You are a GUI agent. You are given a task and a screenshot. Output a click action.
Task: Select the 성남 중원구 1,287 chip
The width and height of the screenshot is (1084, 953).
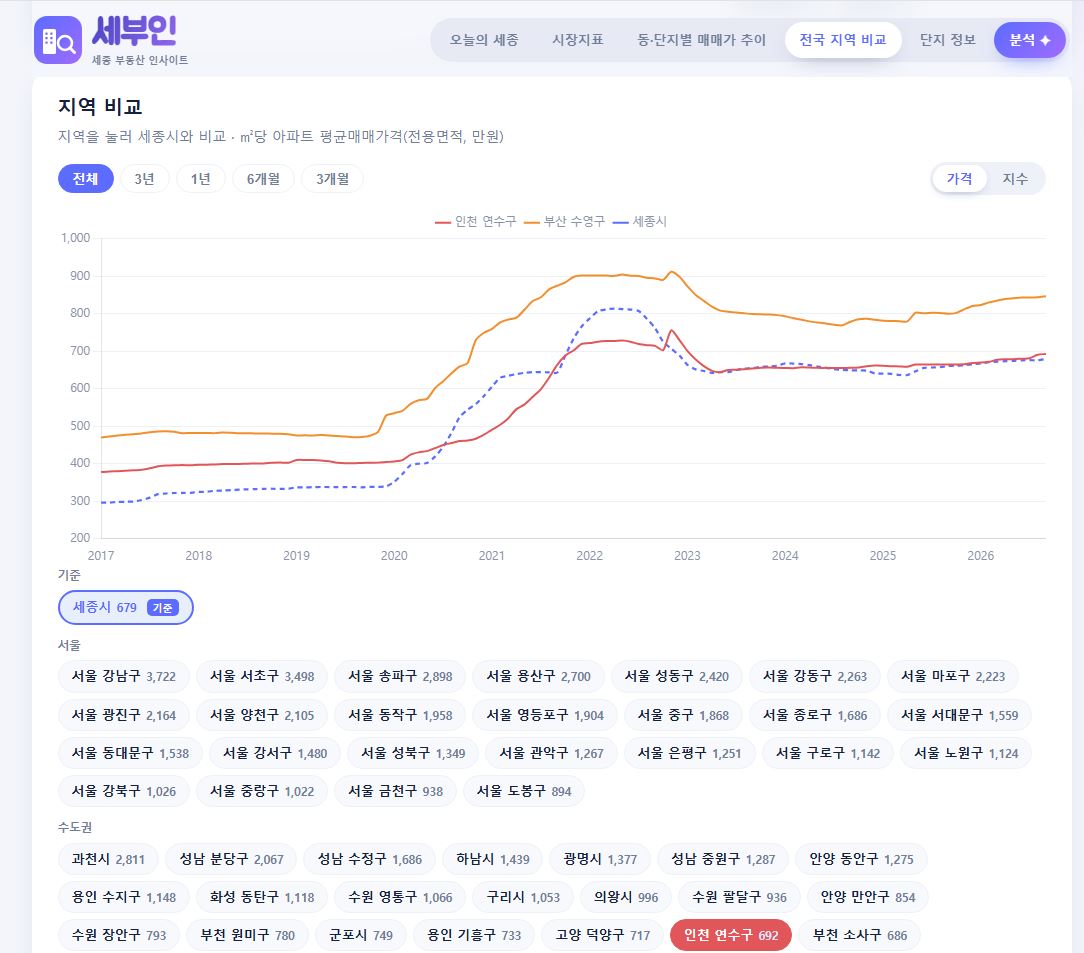pos(723,860)
